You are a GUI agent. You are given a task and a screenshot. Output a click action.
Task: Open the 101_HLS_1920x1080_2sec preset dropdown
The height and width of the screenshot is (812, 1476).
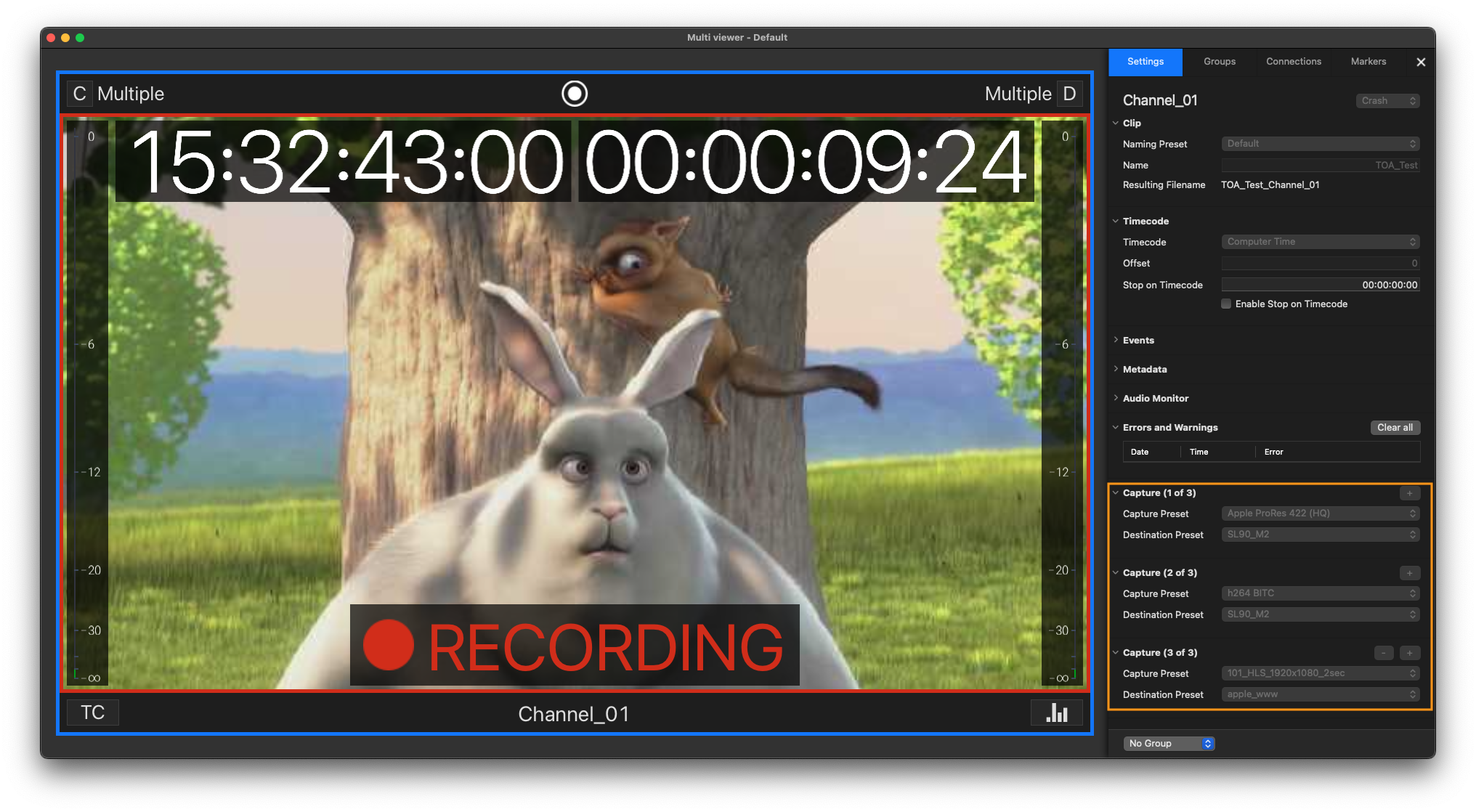[x=1321, y=673]
